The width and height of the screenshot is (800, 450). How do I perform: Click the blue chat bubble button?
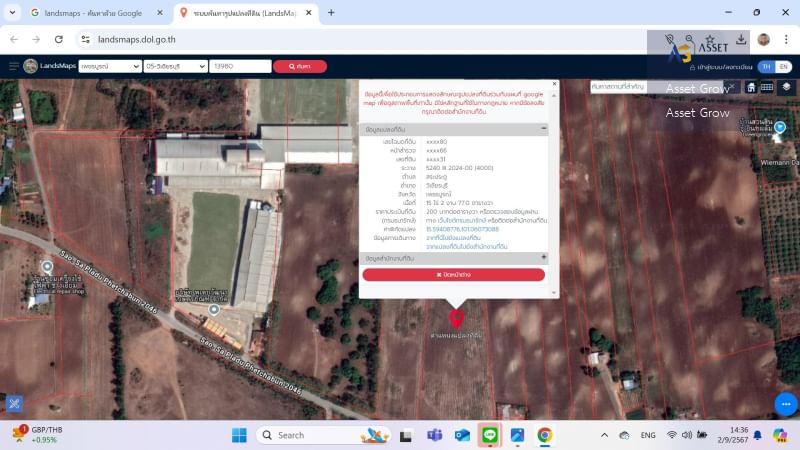[x=786, y=404]
